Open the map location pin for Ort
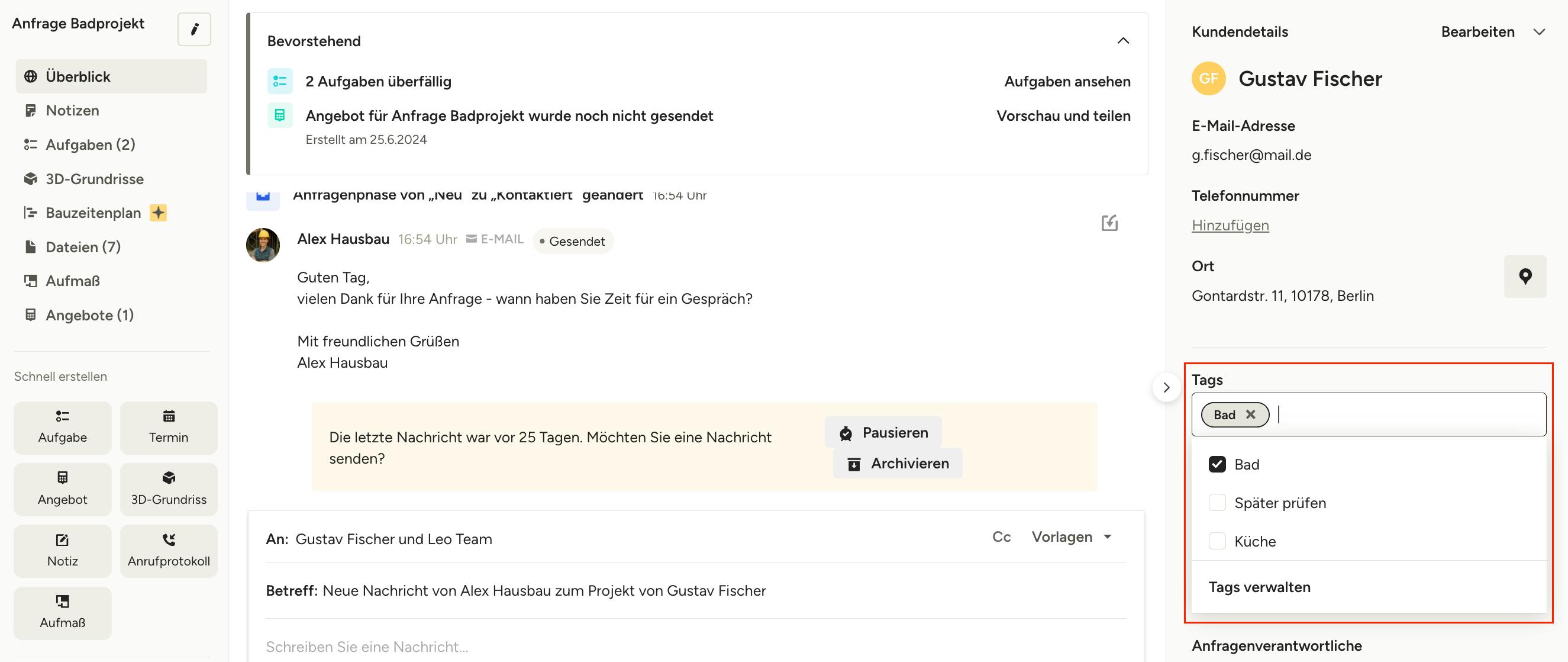The width and height of the screenshot is (1568, 662). point(1525,277)
